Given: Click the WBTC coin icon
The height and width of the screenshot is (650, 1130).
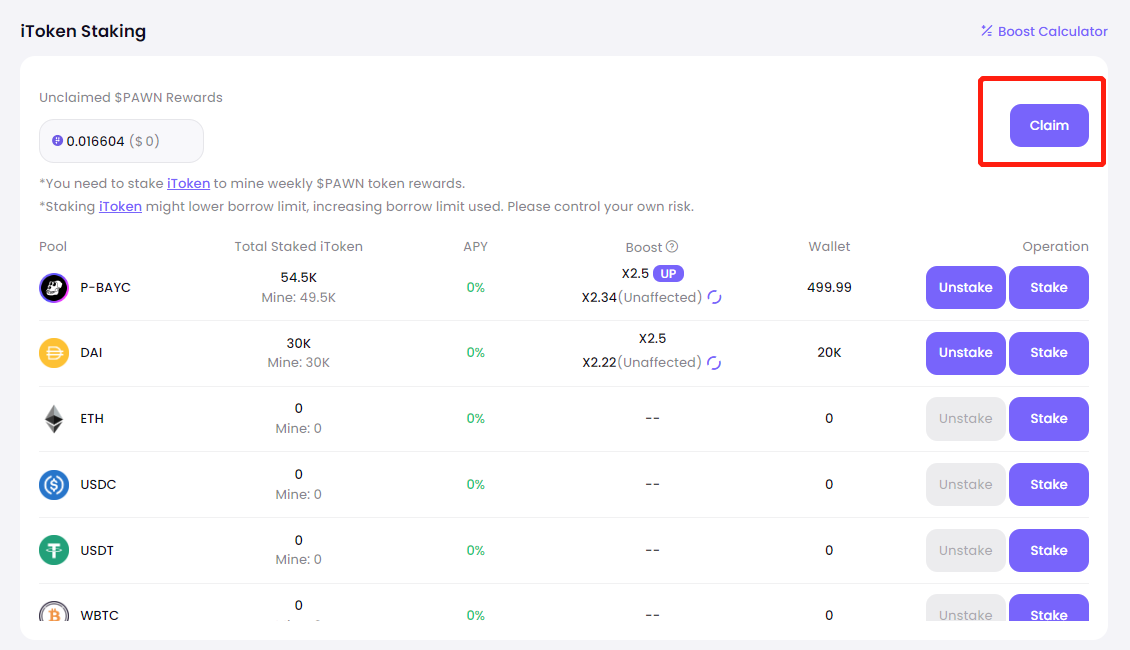Looking at the screenshot, I should pyautogui.click(x=53, y=612).
